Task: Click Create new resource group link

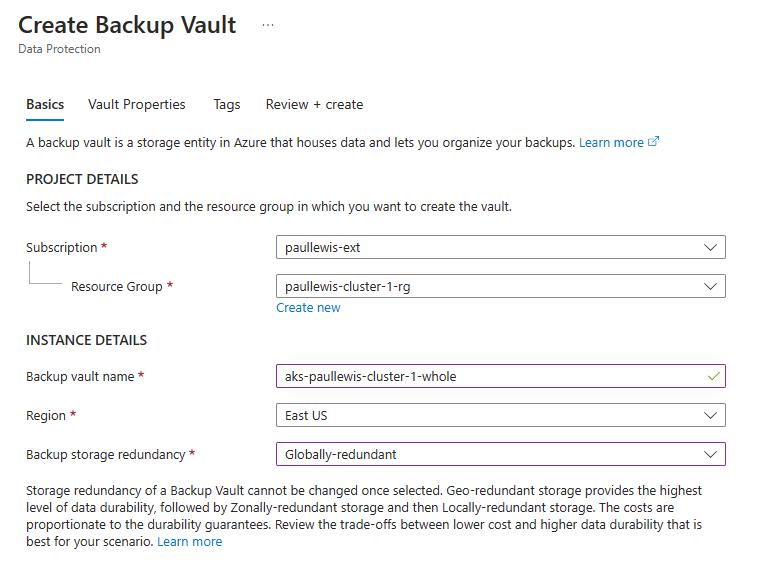Action: click(308, 308)
